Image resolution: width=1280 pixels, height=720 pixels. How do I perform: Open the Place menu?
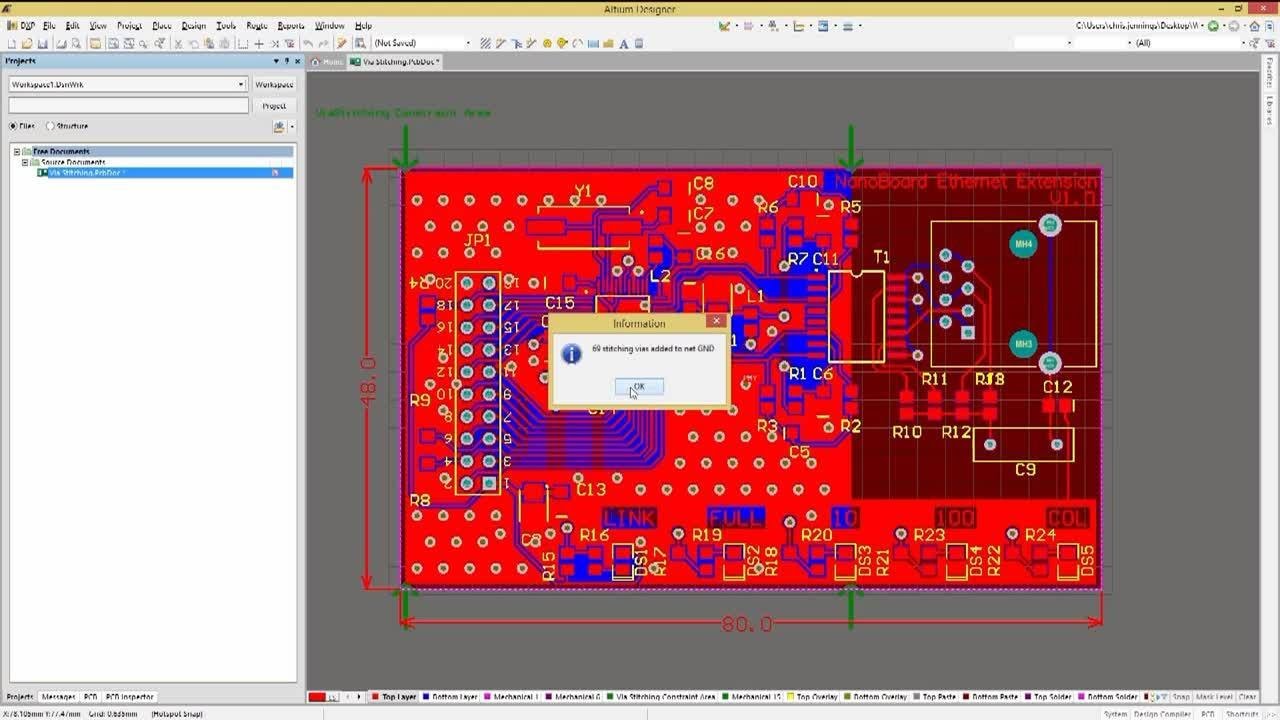[x=161, y=26]
